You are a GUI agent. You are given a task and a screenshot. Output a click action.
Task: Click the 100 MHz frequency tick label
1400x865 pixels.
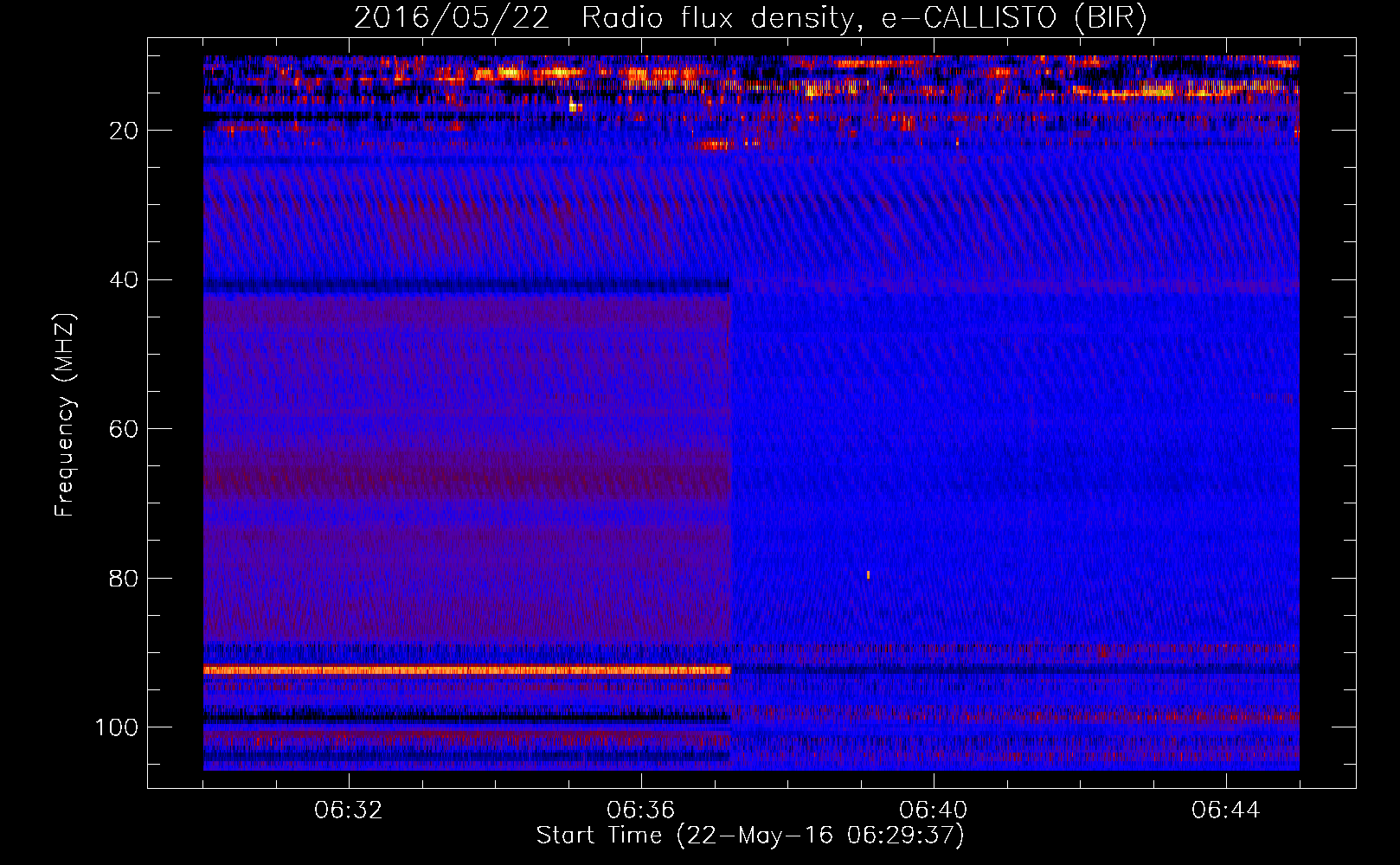pyautogui.click(x=117, y=727)
